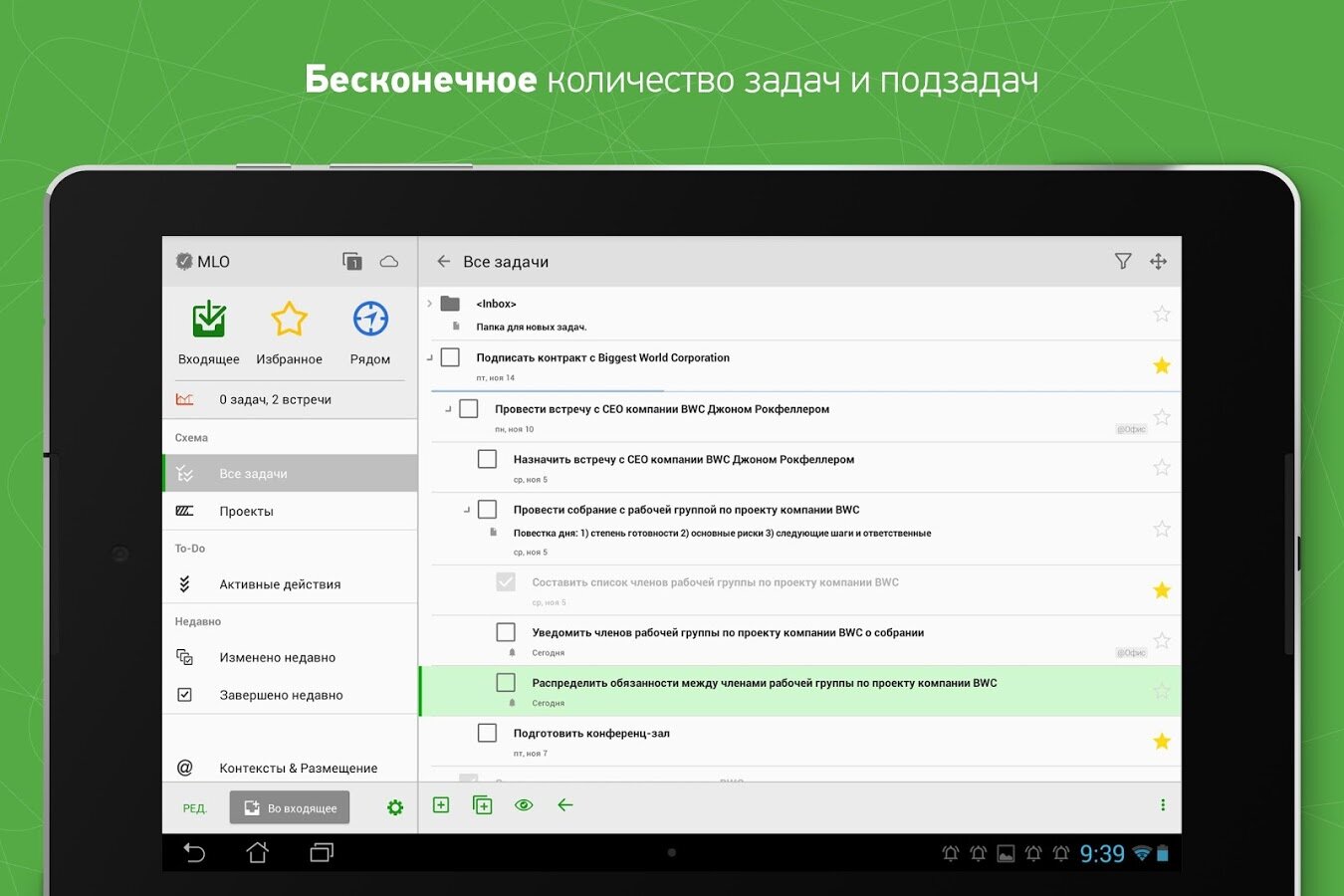The image size is (1344, 896).
Task: Open the green settings gear
Action: pos(395,808)
